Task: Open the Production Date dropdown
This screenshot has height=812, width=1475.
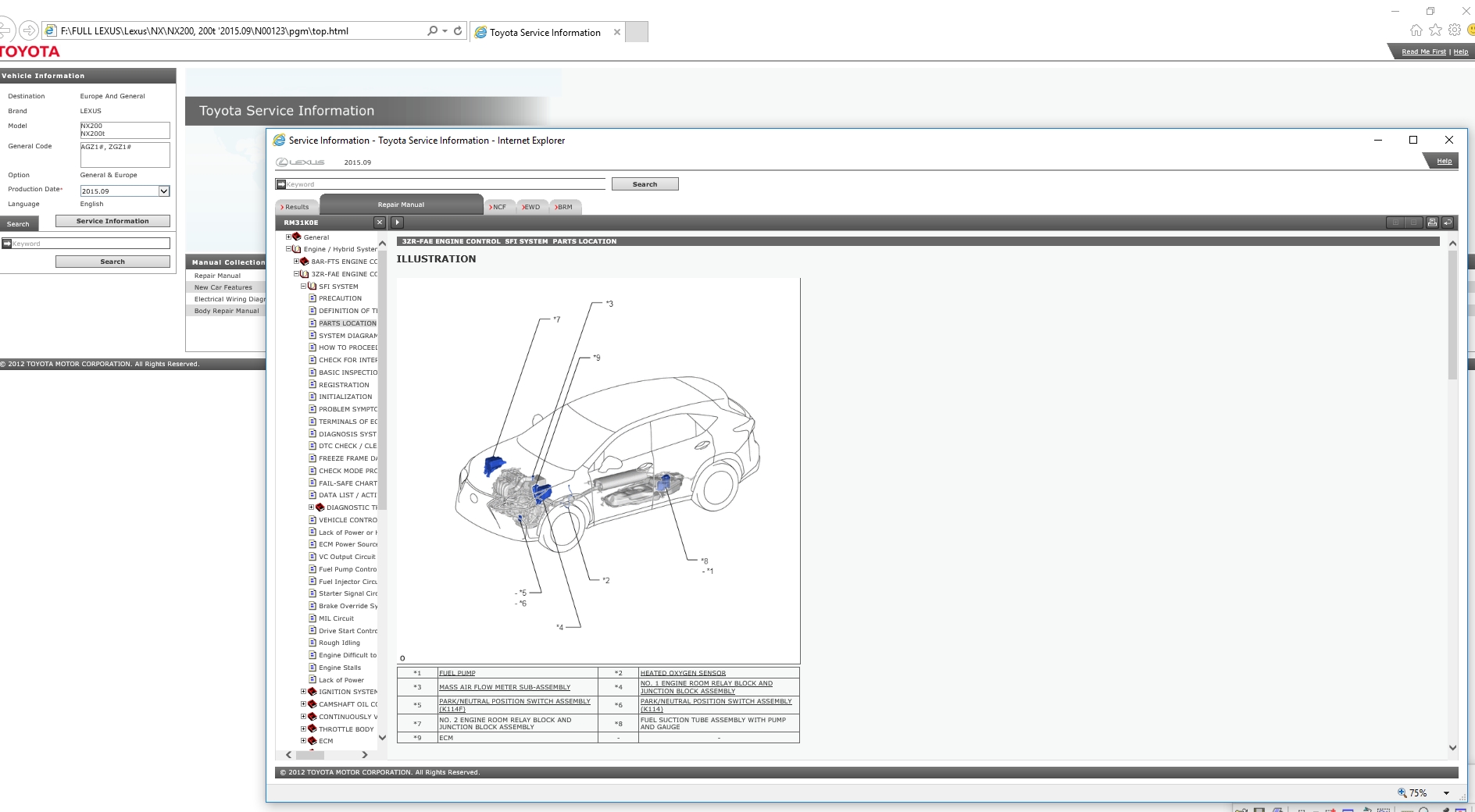Action: click(164, 191)
